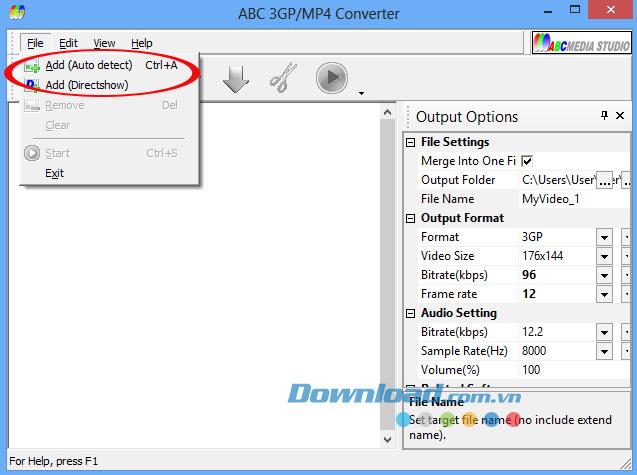Click the app icon in the title bar
Image resolution: width=637 pixels, height=475 pixels.
(17, 12)
